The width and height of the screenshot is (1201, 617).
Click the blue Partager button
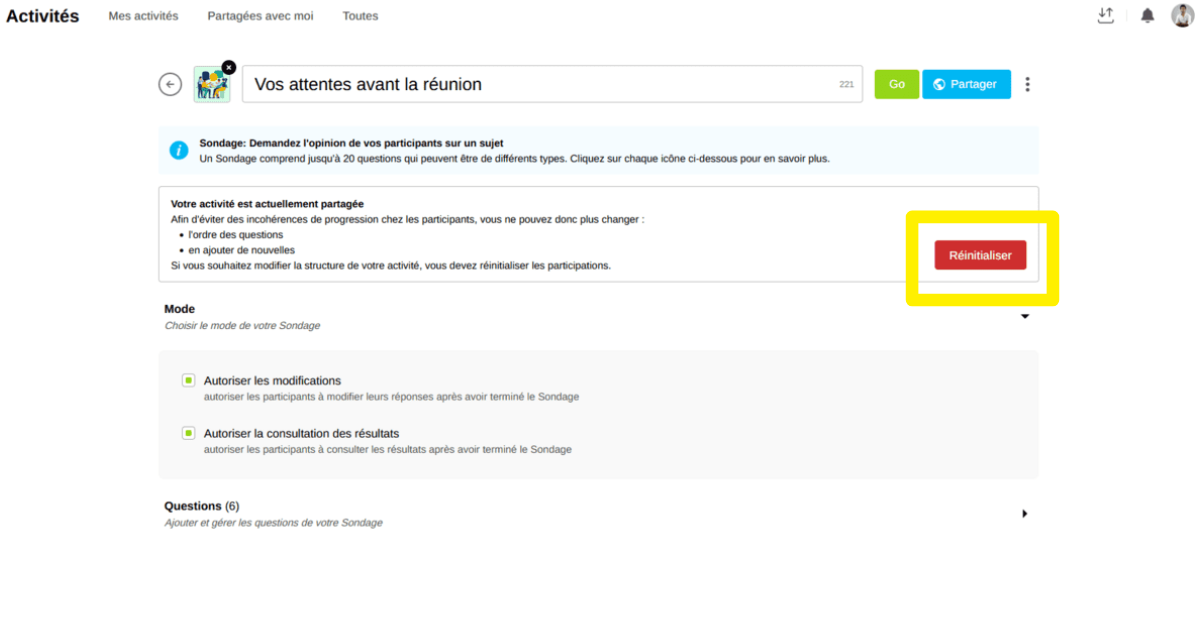coord(966,85)
